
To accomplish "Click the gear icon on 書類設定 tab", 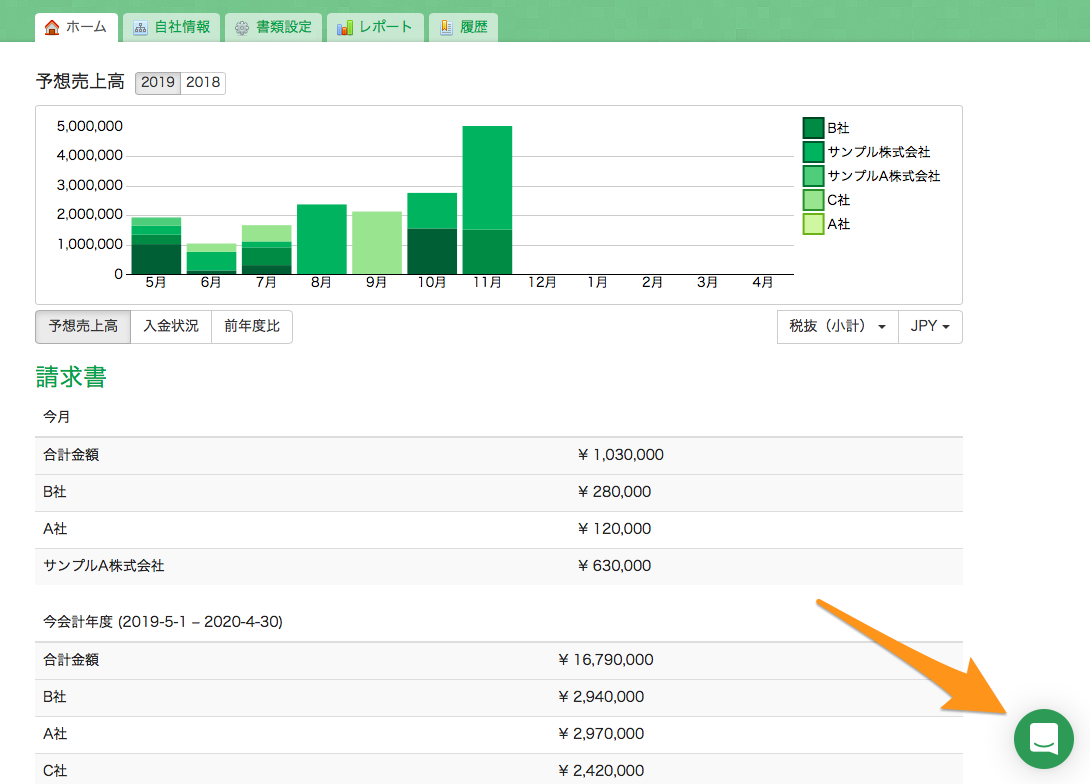I will [242, 28].
